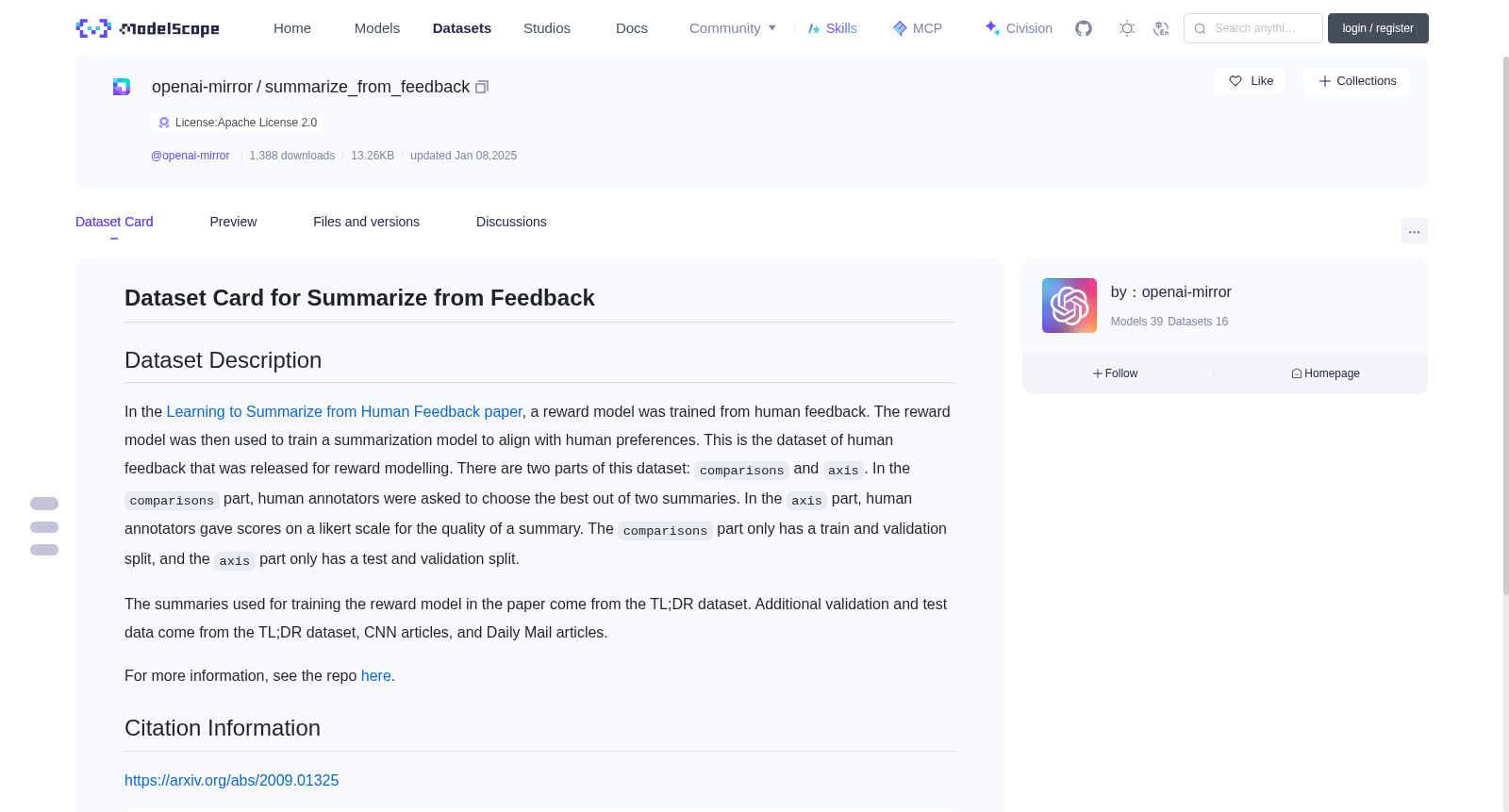Click the openai-mirror avatar thumbnail
1509x812 pixels.
pyautogui.click(x=1070, y=306)
